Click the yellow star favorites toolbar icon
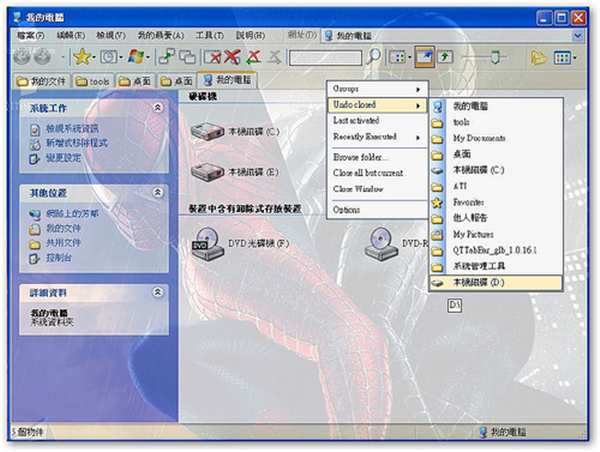600x452 pixels. [x=83, y=57]
